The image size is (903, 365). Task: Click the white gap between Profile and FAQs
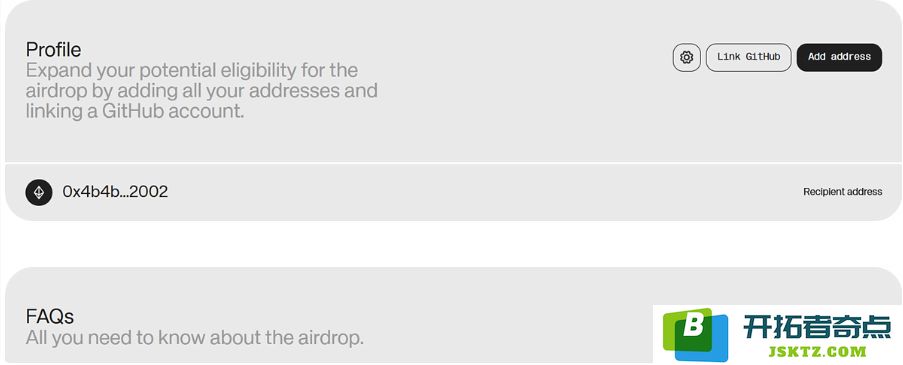(x=452, y=244)
